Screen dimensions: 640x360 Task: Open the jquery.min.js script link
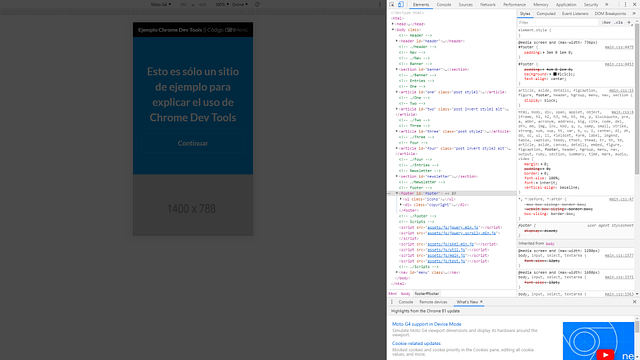click(x=453, y=227)
